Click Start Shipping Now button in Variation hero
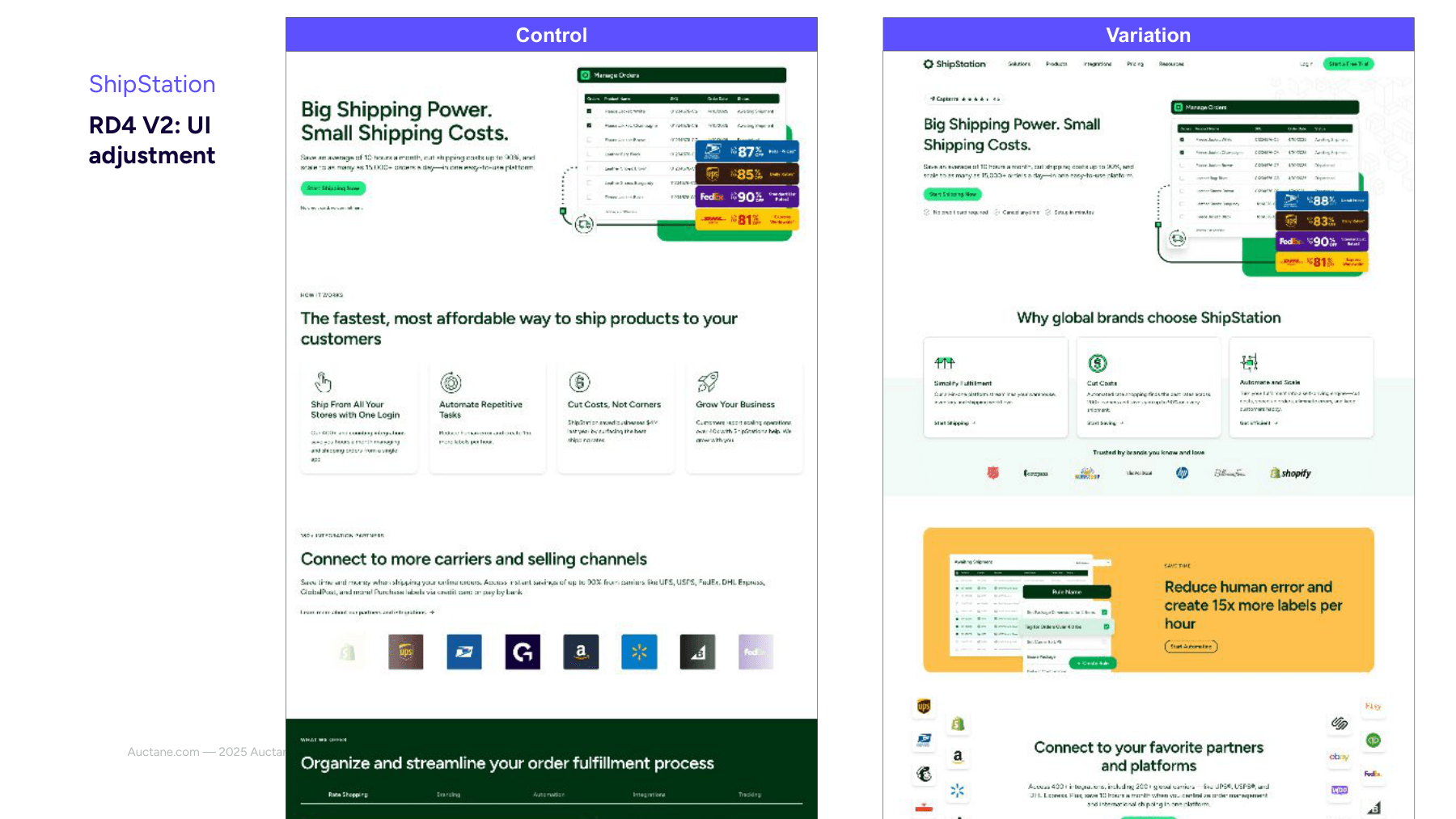 953,194
